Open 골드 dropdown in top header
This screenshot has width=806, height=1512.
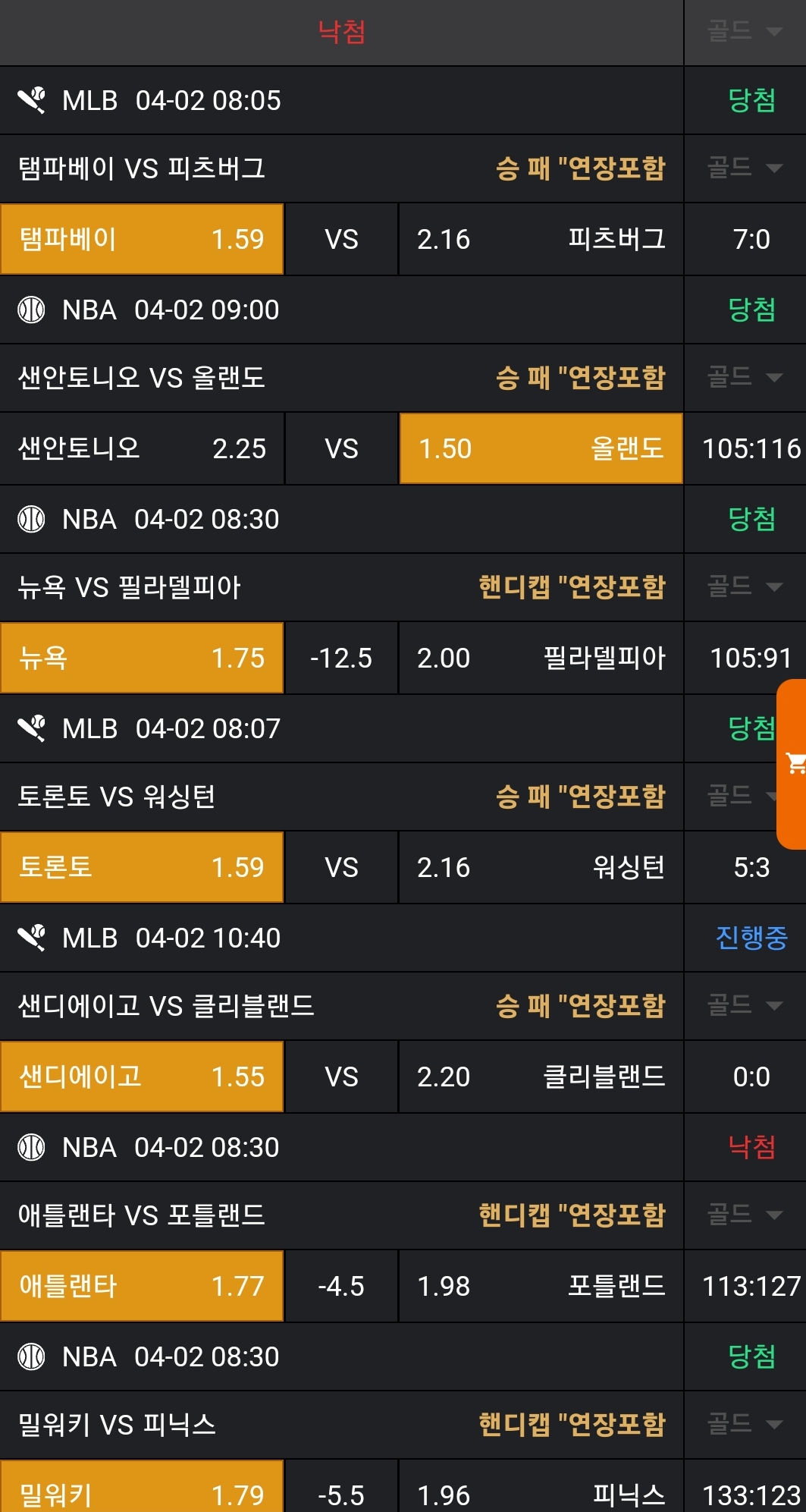[x=744, y=32]
